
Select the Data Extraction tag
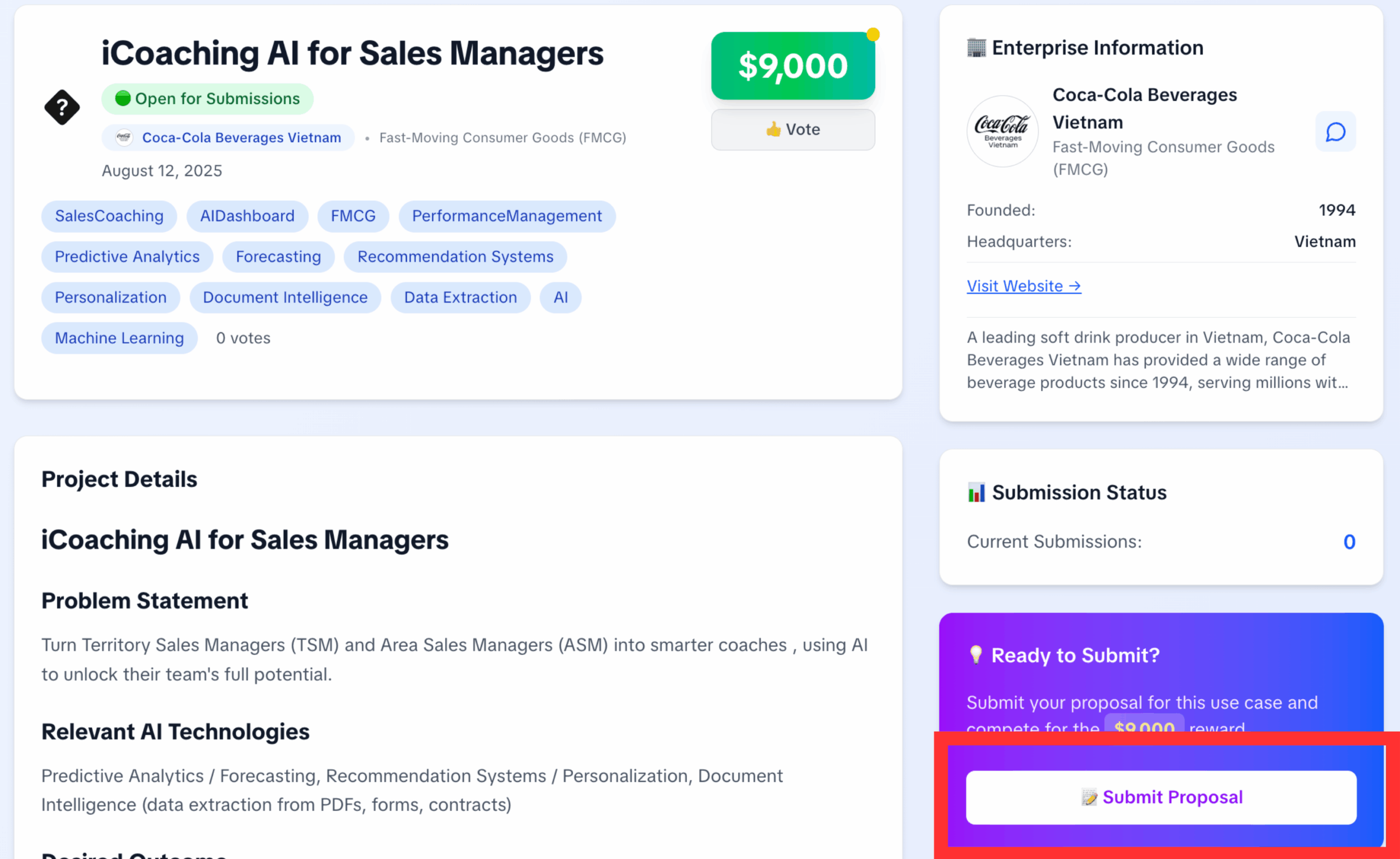pos(460,297)
